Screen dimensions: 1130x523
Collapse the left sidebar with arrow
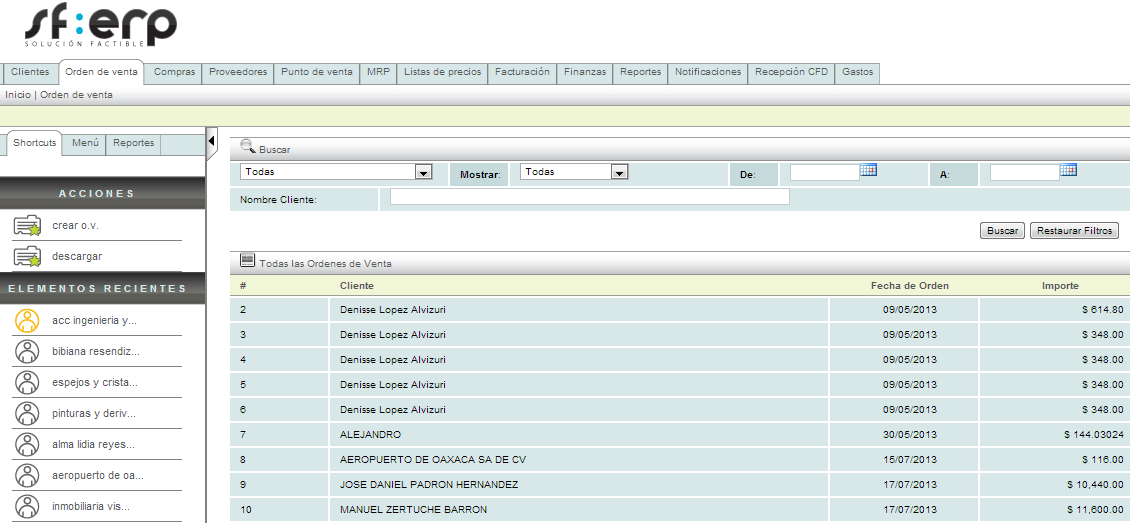pos(211,141)
